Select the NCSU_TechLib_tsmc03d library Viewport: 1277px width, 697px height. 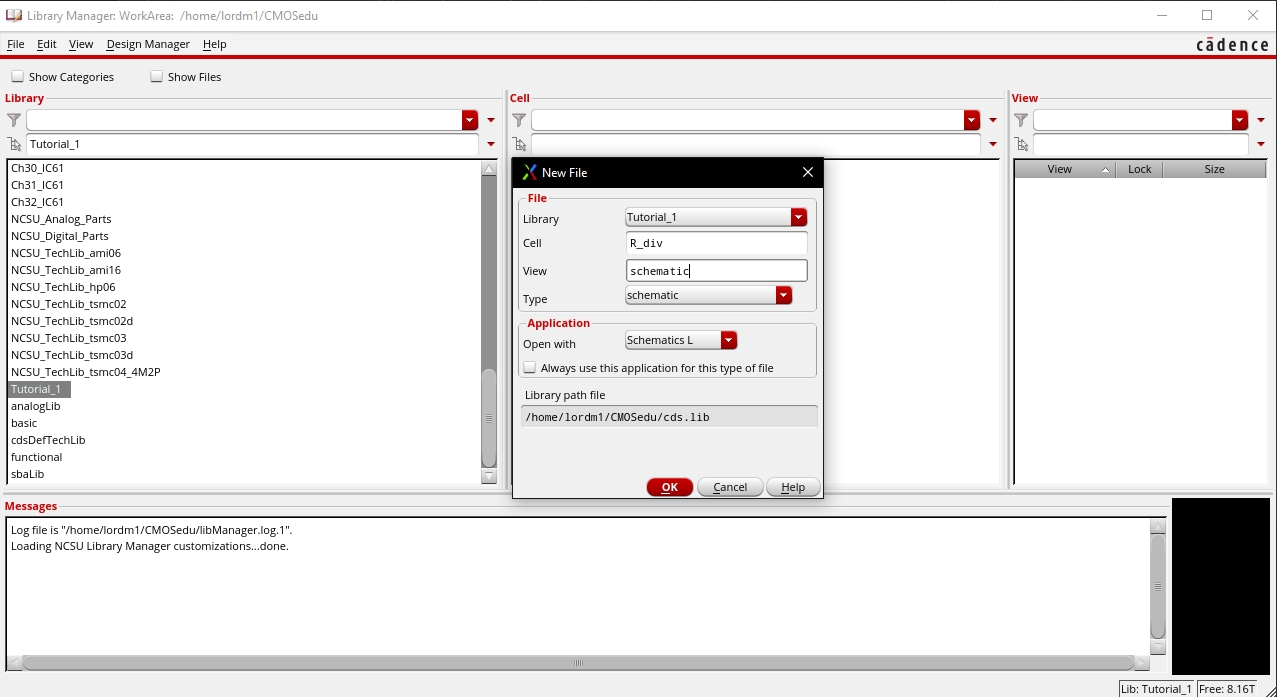point(72,355)
